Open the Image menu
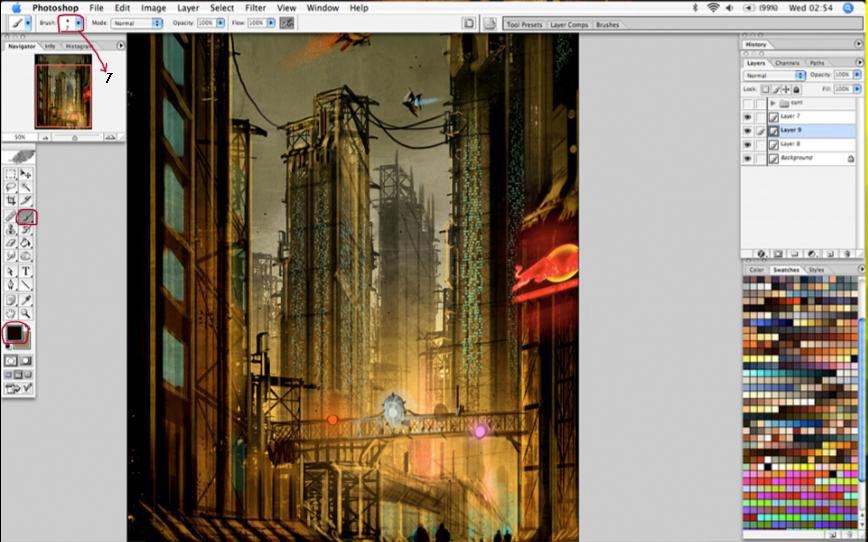The width and height of the screenshot is (868, 542). [153, 8]
